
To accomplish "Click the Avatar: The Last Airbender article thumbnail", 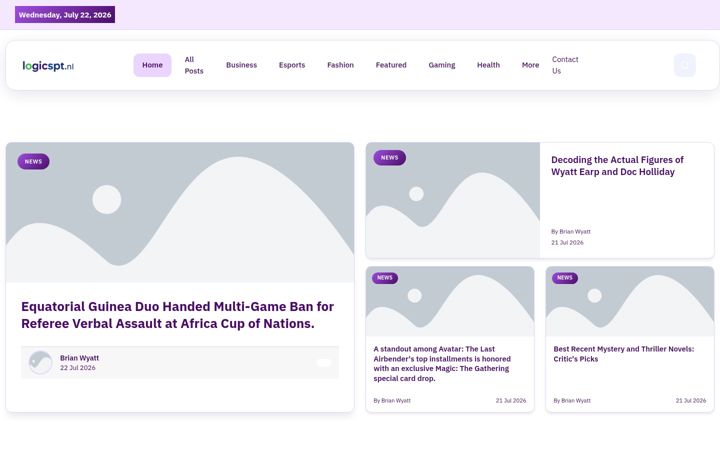I will (450, 301).
